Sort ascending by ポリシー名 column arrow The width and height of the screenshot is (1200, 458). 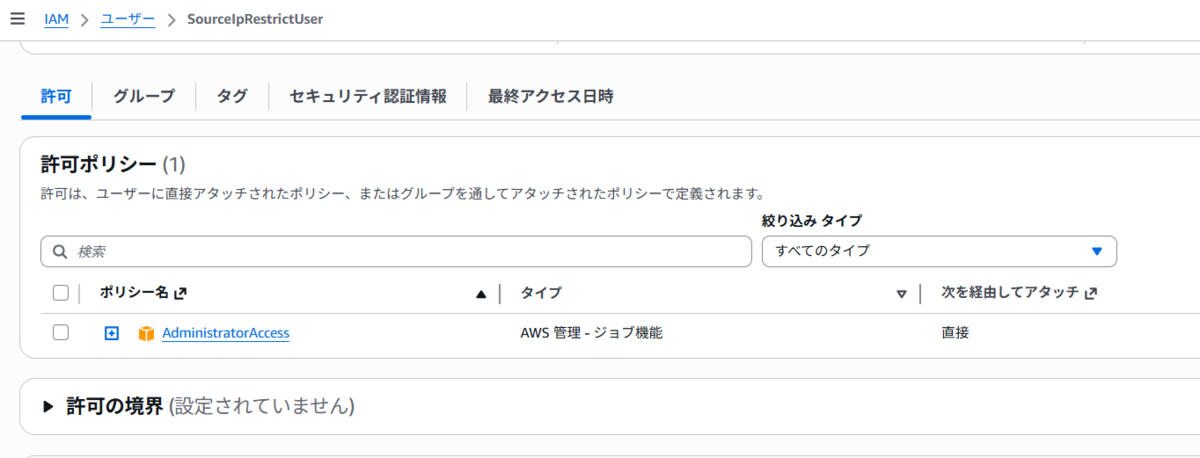click(481, 294)
